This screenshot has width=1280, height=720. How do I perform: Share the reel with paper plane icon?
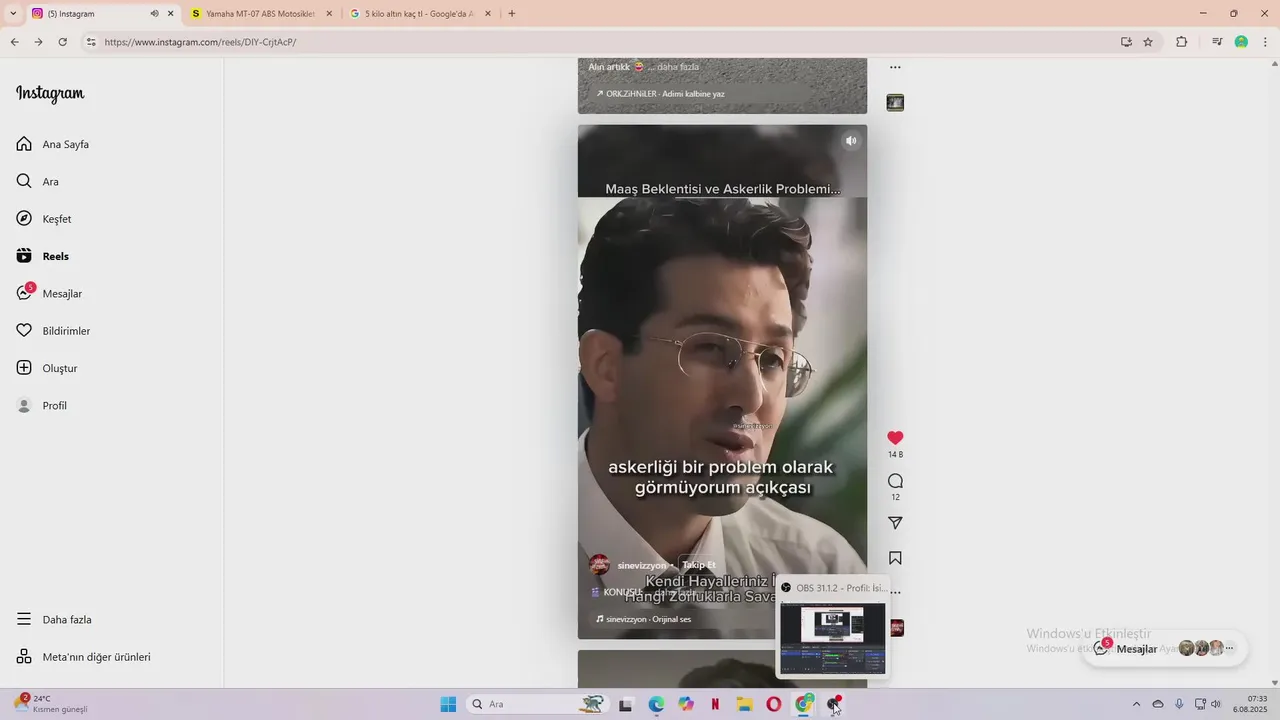tap(895, 523)
